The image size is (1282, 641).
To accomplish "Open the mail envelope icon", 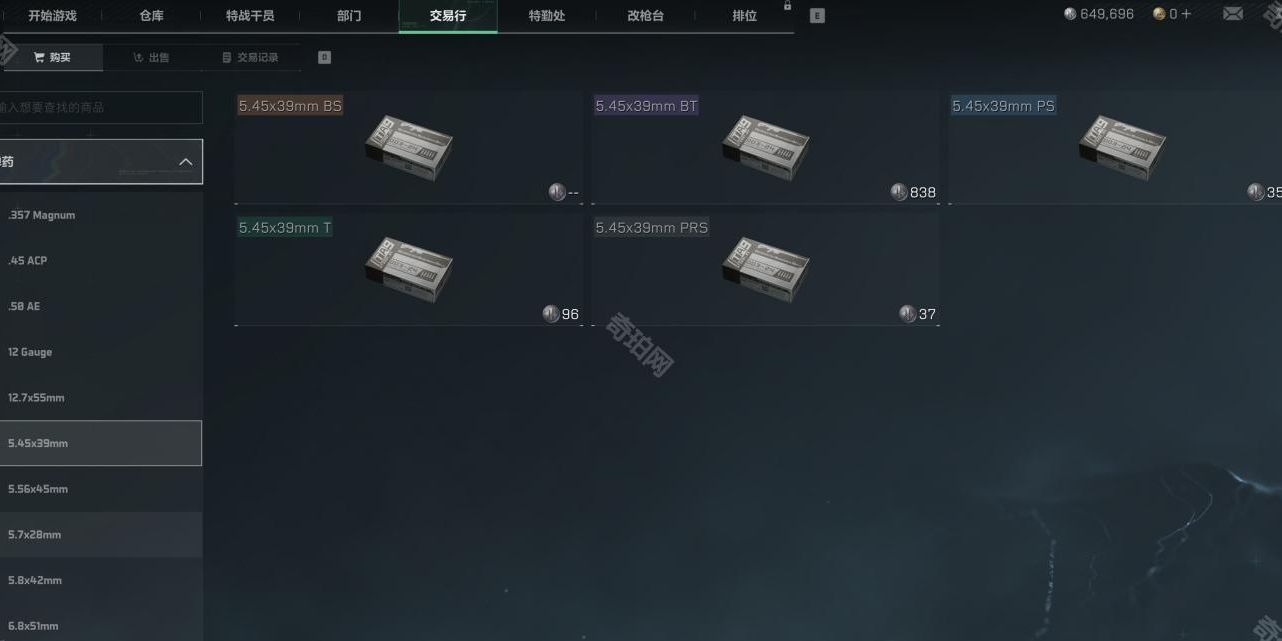I will [1233, 14].
